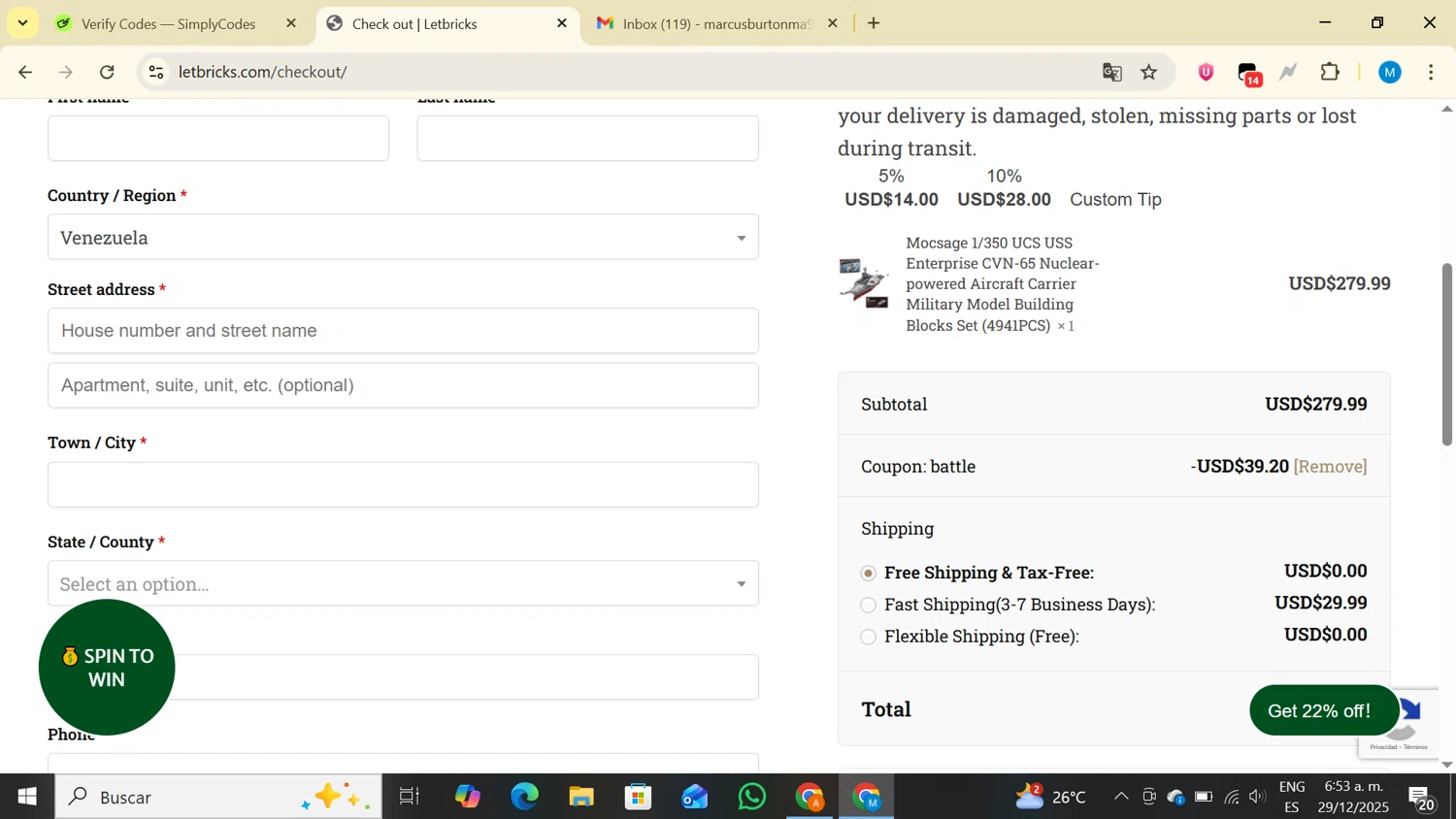1456x819 pixels.
Task: Switch to Verify Codes — SimplyCodes tab
Action: pyautogui.click(x=169, y=23)
